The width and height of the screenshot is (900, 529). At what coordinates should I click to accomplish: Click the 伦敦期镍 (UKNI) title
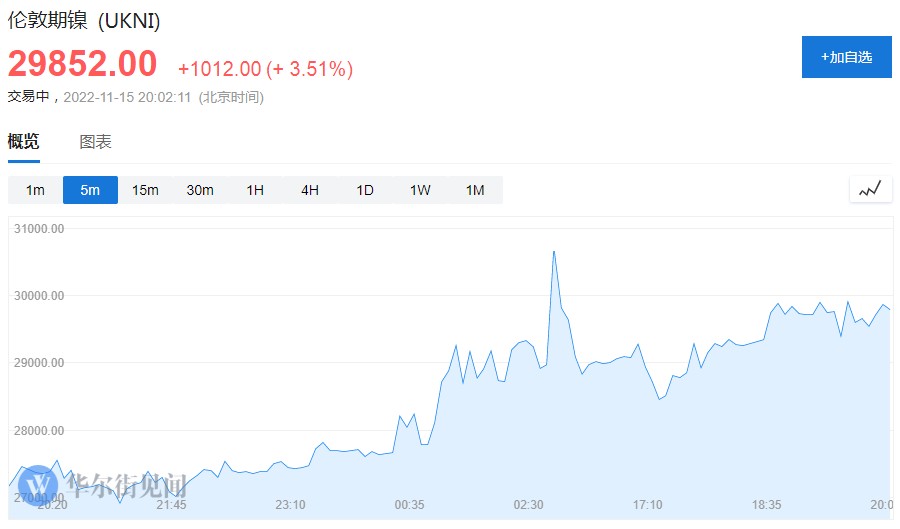(84, 20)
